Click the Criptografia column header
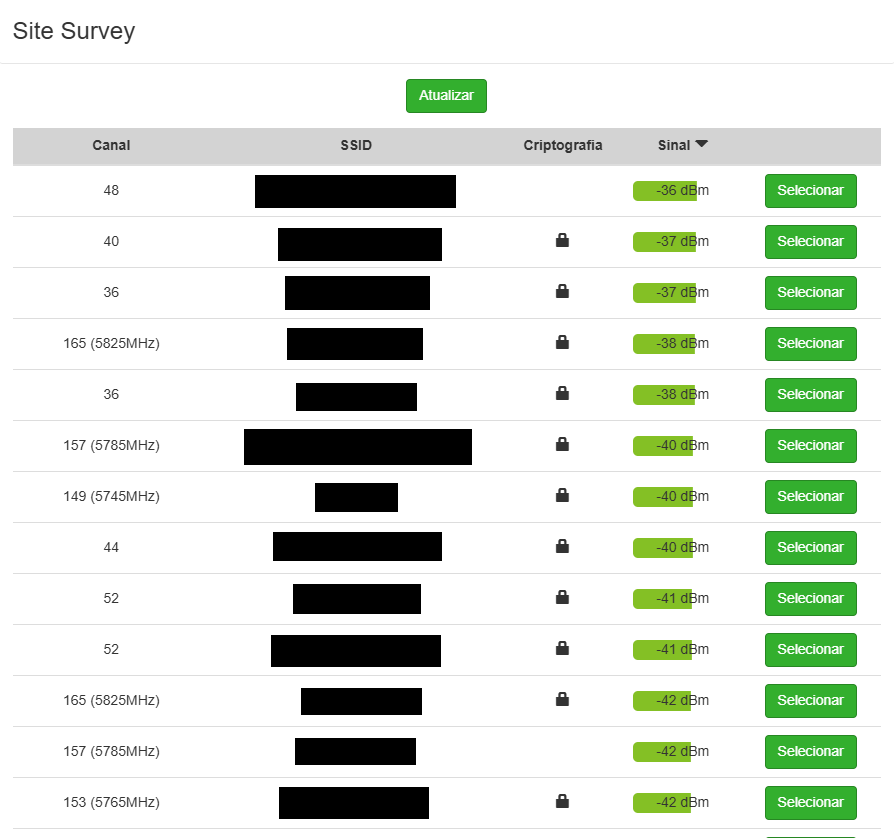This screenshot has height=838, width=894. tap(562, 145)
